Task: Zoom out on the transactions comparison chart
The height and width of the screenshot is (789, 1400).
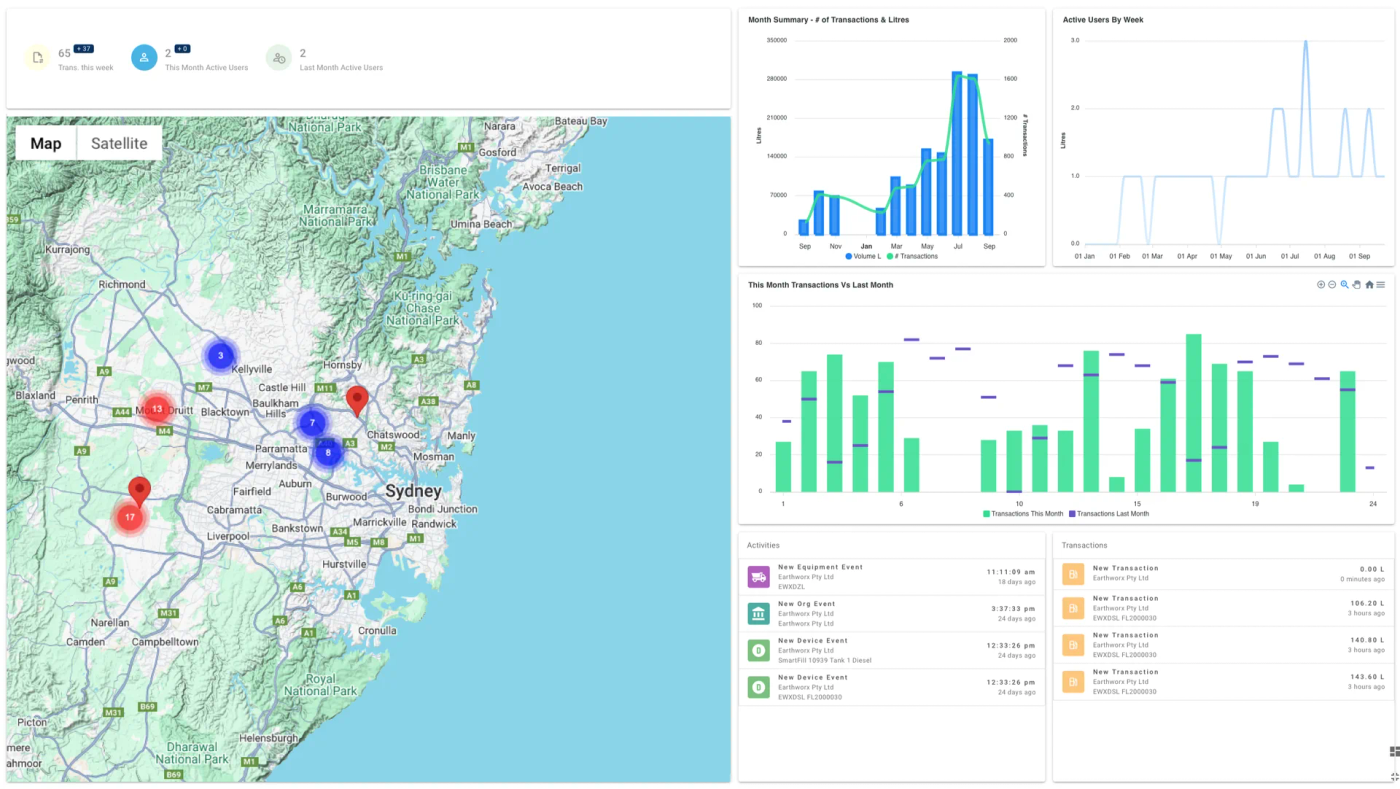Action: coord(1332,285)
